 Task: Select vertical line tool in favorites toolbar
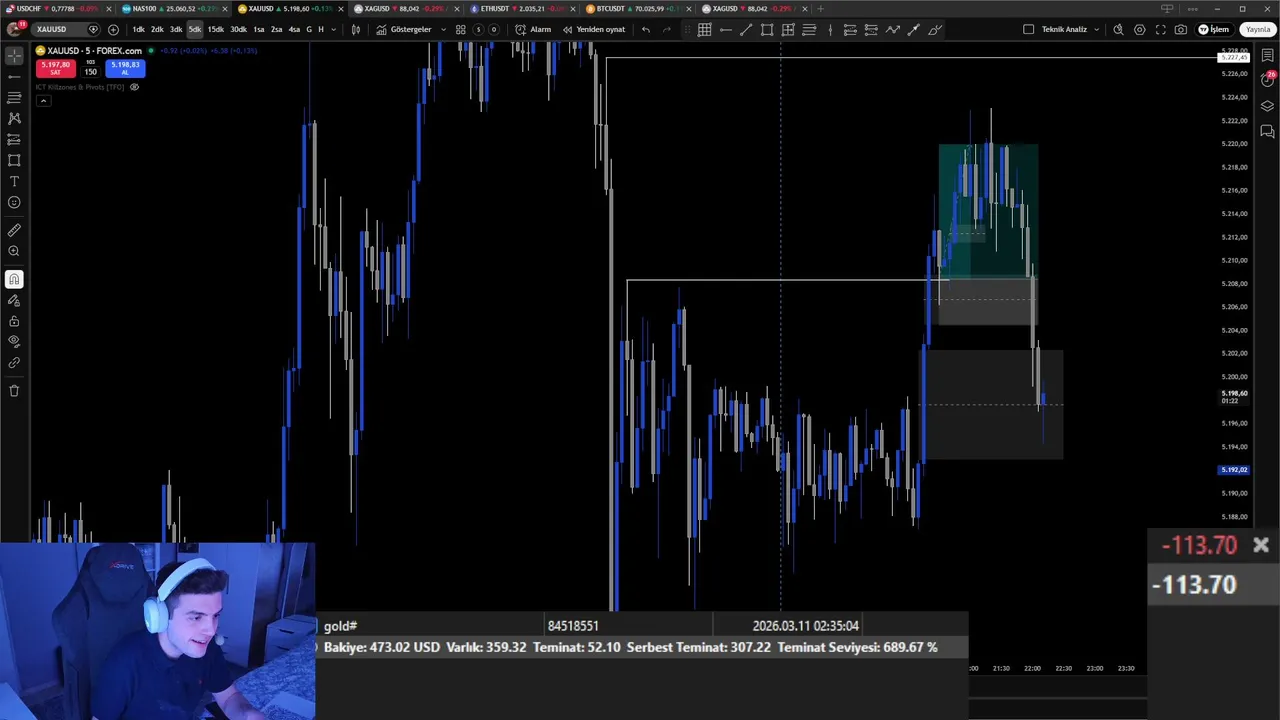pos(830,29)
